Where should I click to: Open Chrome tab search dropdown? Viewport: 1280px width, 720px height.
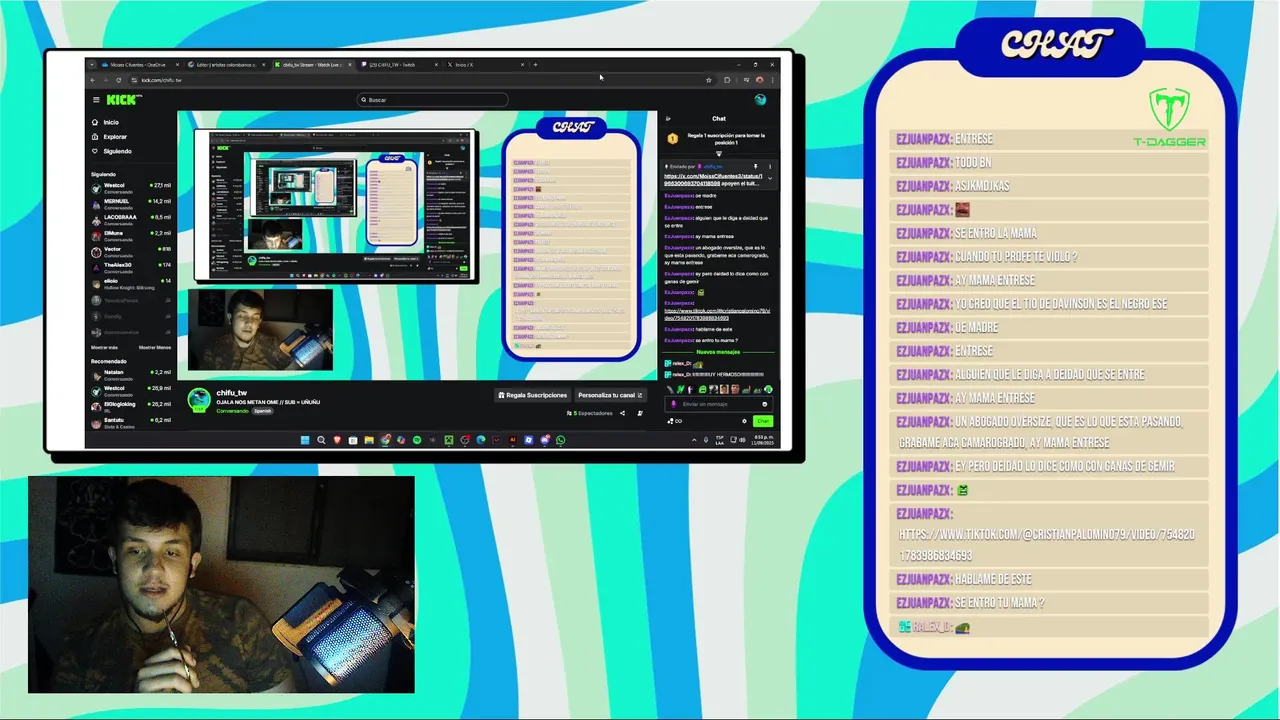(91, 65)
